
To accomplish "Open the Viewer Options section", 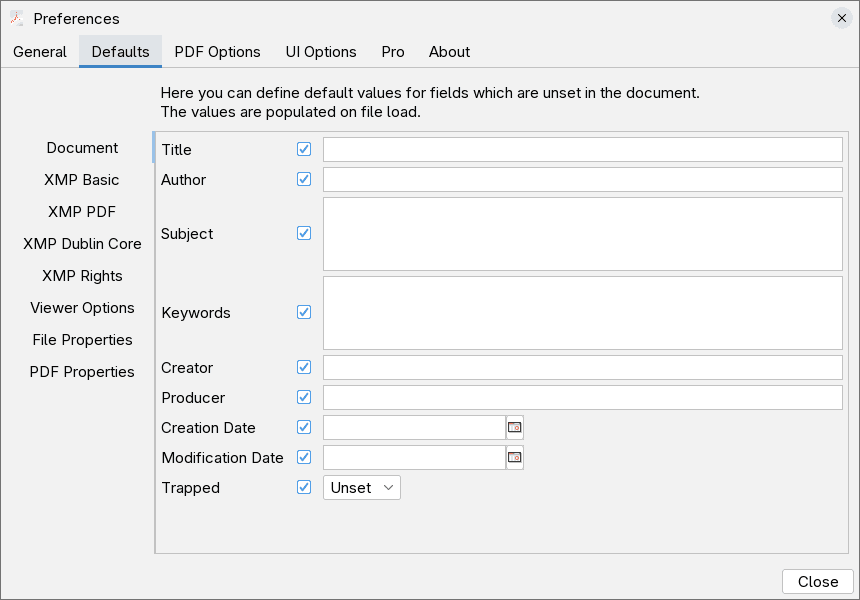I will 82,308.
